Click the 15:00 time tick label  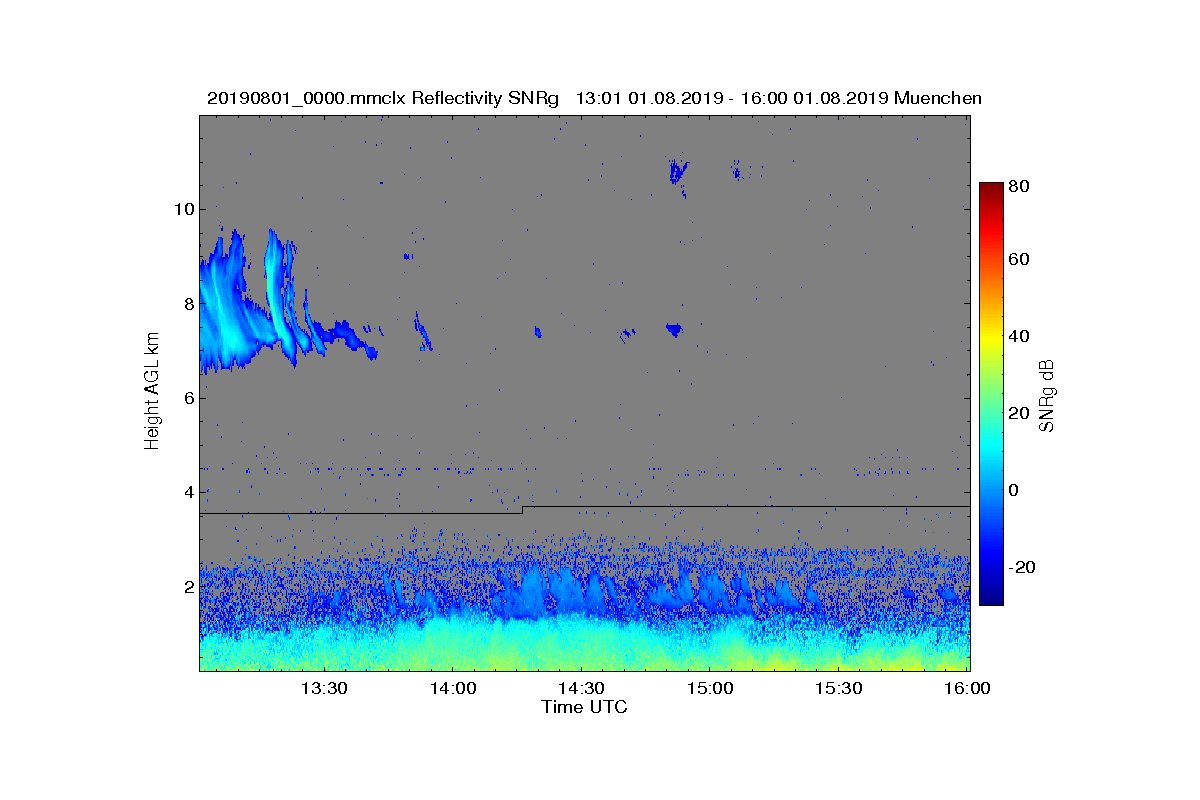pyautogui.click(x=711, y=688)
